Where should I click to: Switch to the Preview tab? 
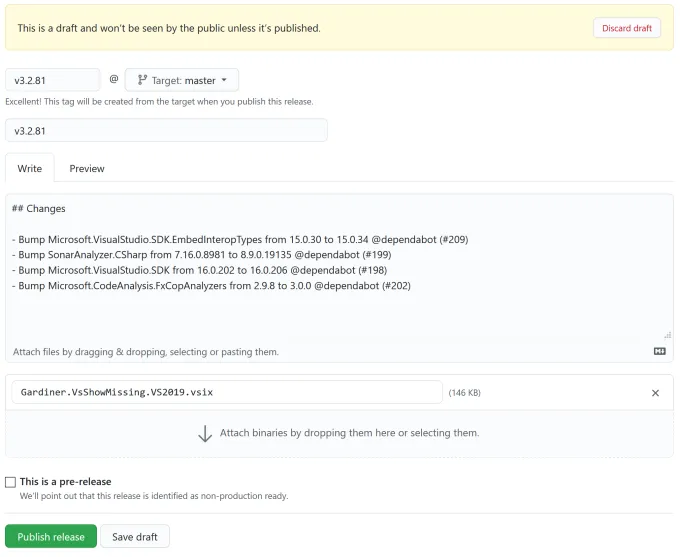pos(87,168)
